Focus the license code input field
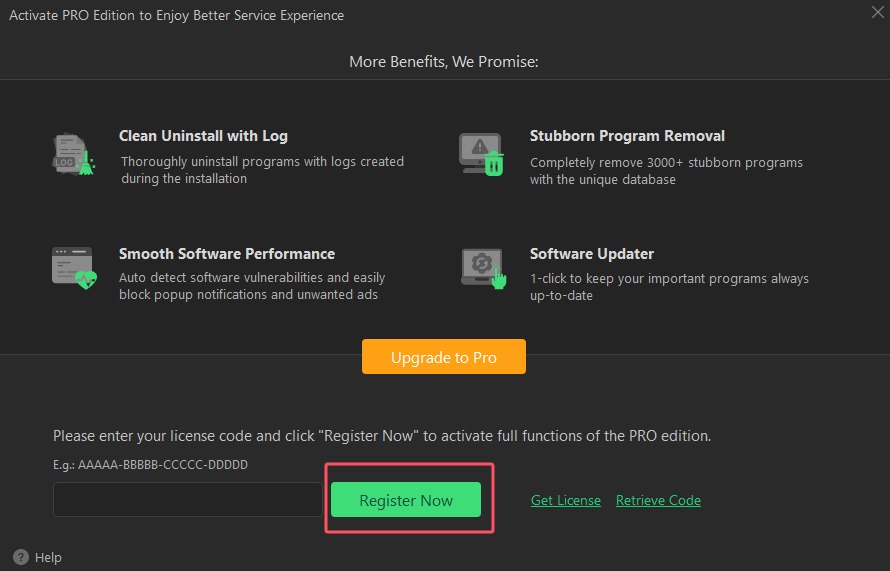Viewport: 890px width, 571px height. tap(188, 499)
